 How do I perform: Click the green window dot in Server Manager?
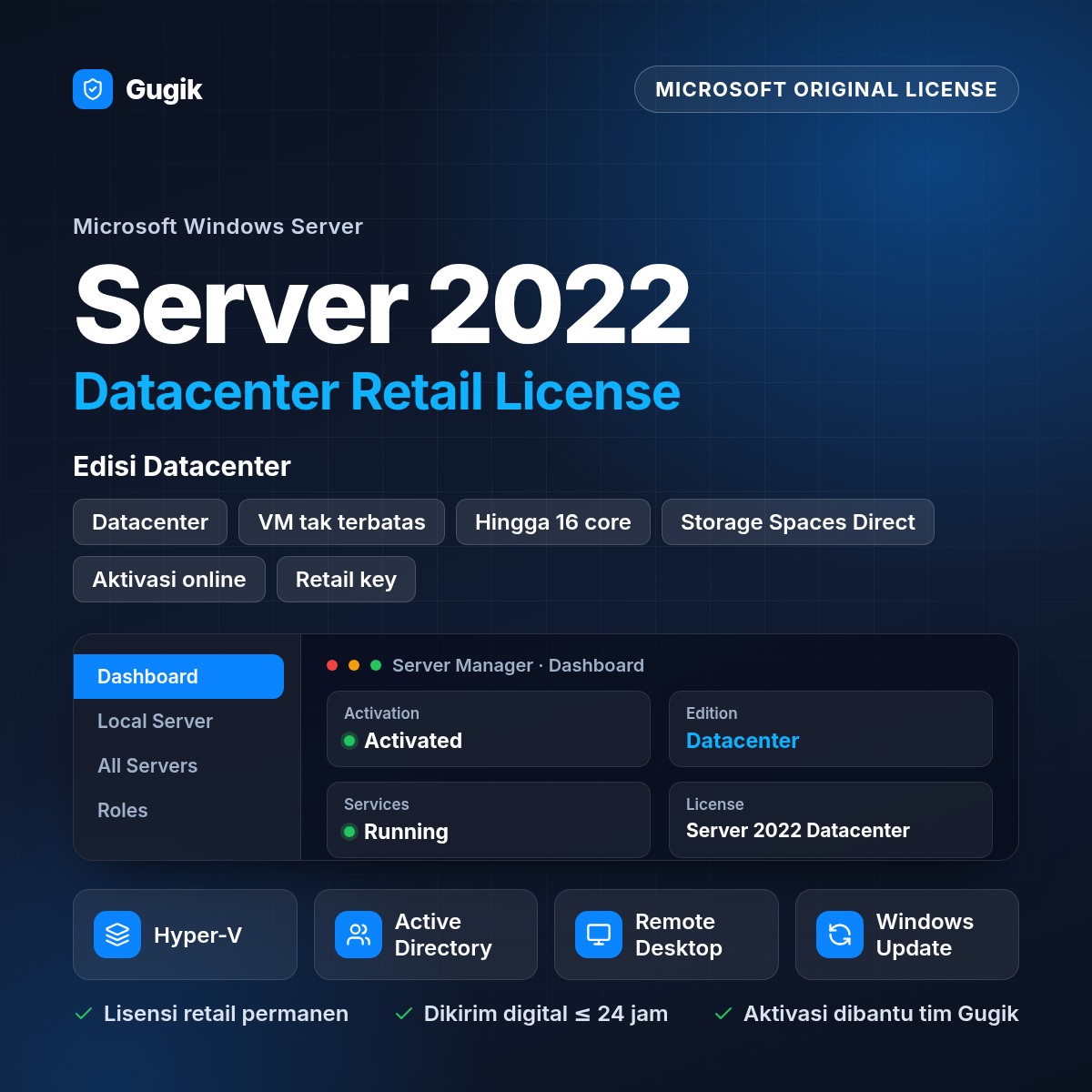[376, 665]
